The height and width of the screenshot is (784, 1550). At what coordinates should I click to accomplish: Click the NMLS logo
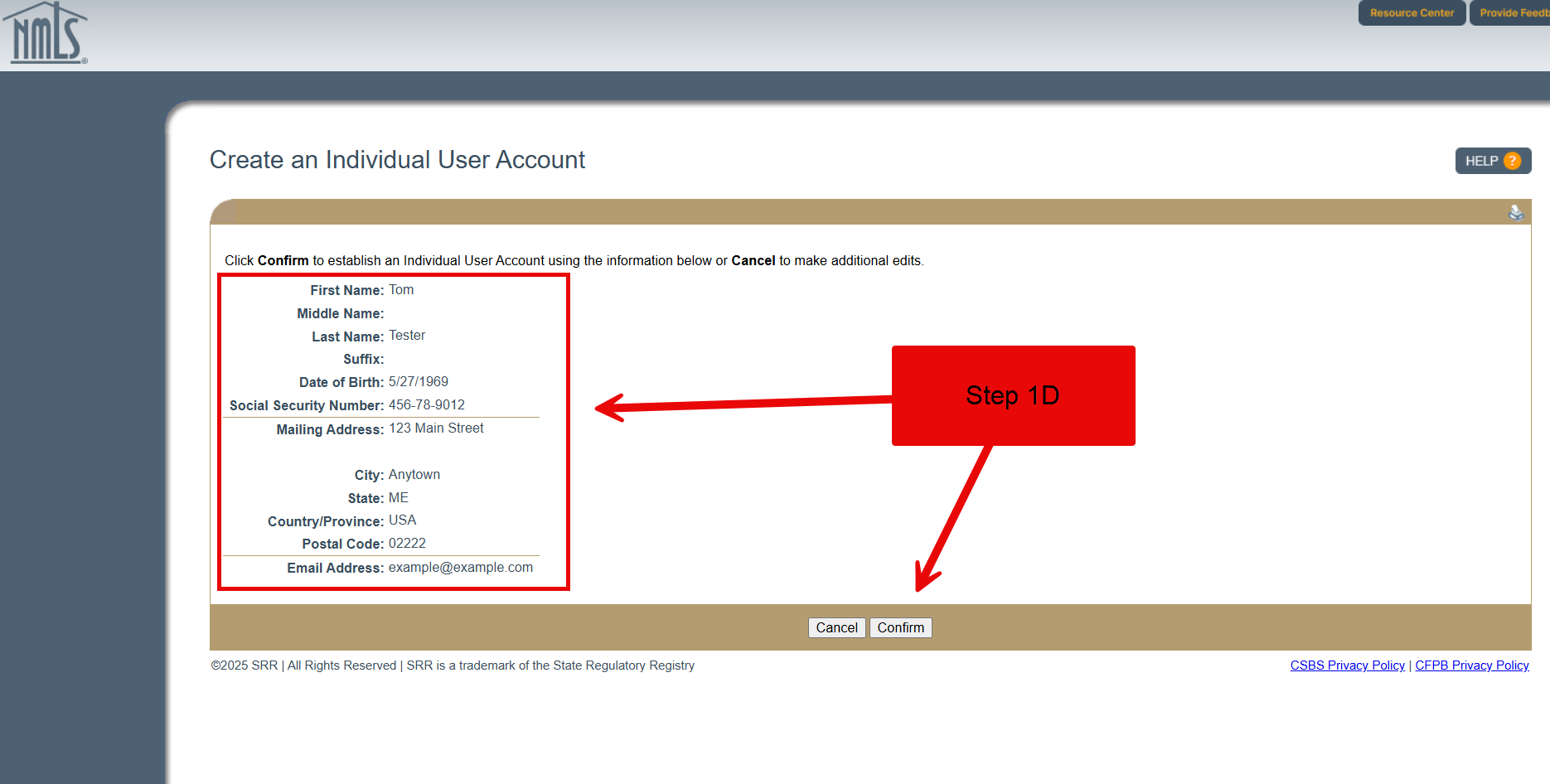46,34
